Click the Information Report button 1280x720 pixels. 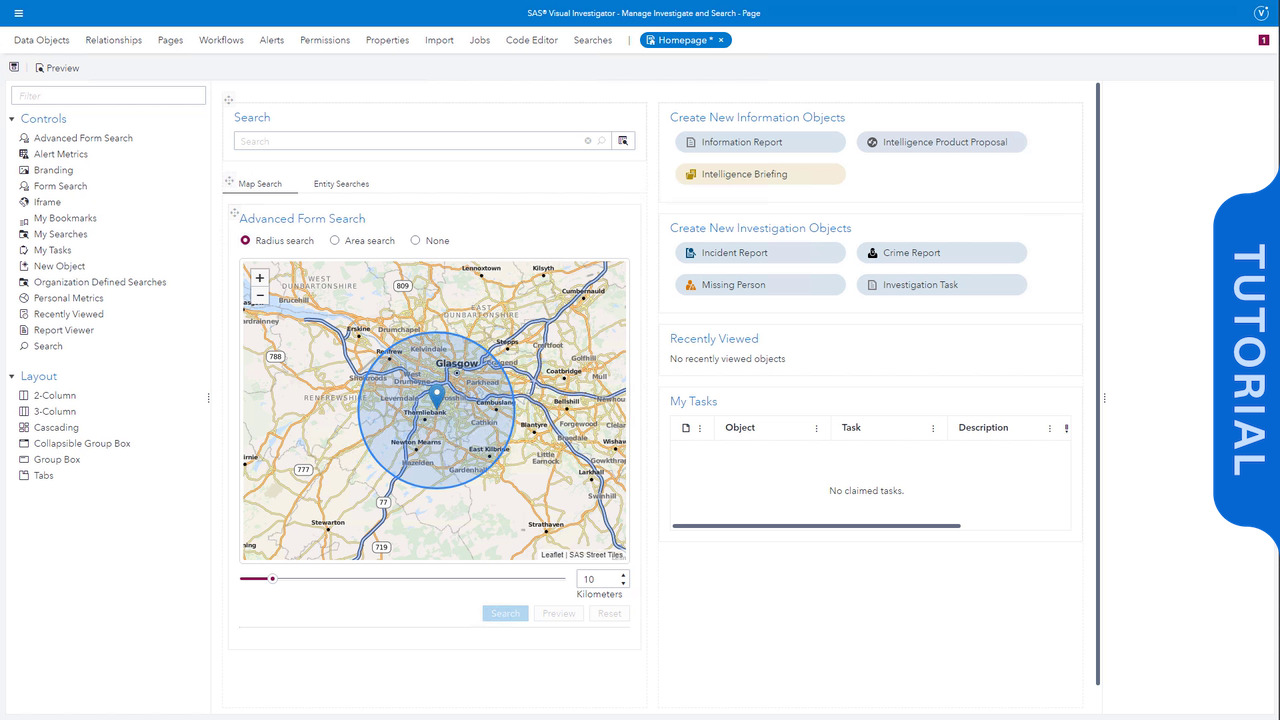click(x=760, y=142)
